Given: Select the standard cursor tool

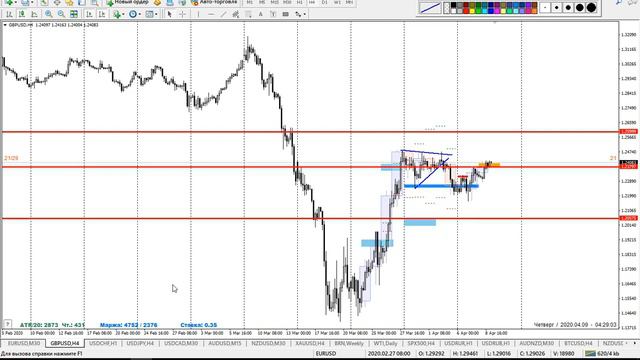Looking at the screenshot, I should pyautogui.click(x=169, y=14).
